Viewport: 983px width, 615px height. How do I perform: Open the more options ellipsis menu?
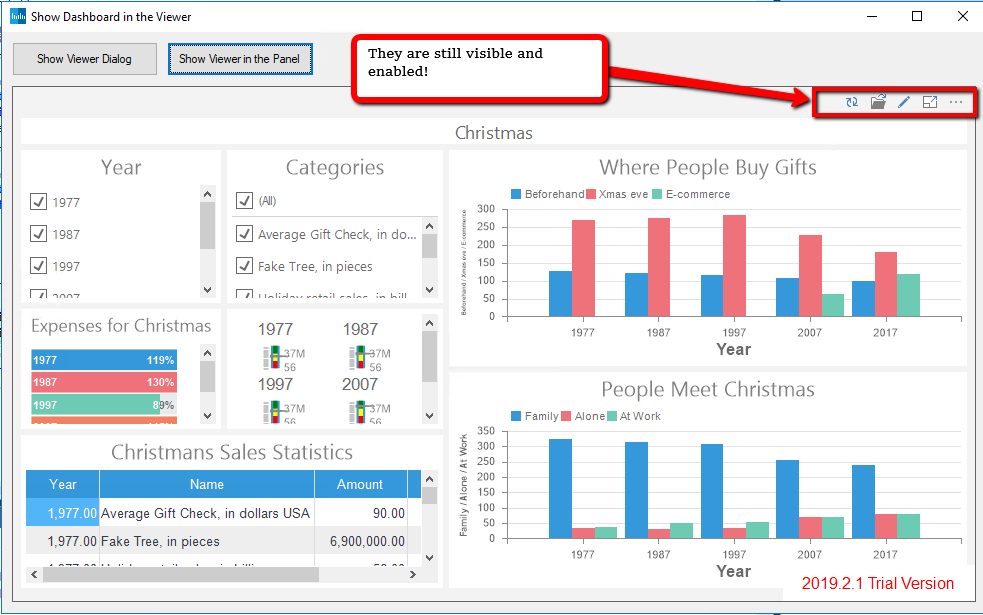tap(956, 102)
